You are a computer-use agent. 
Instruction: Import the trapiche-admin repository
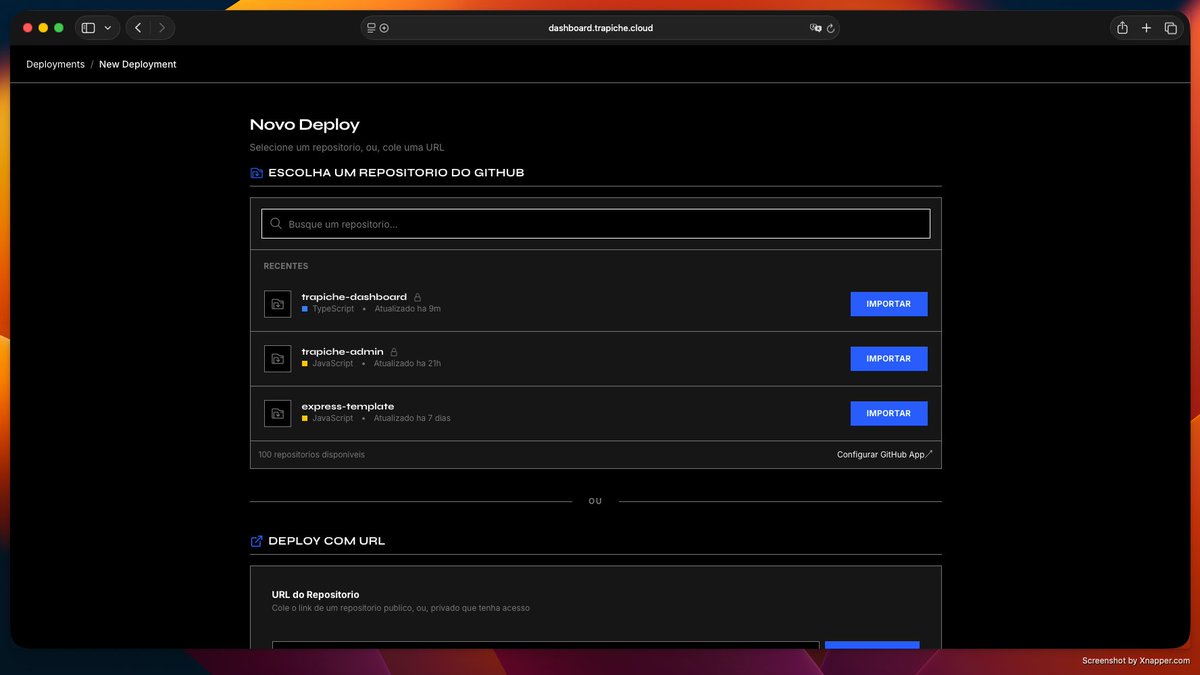pyautogui.click(x=889, y=359)
